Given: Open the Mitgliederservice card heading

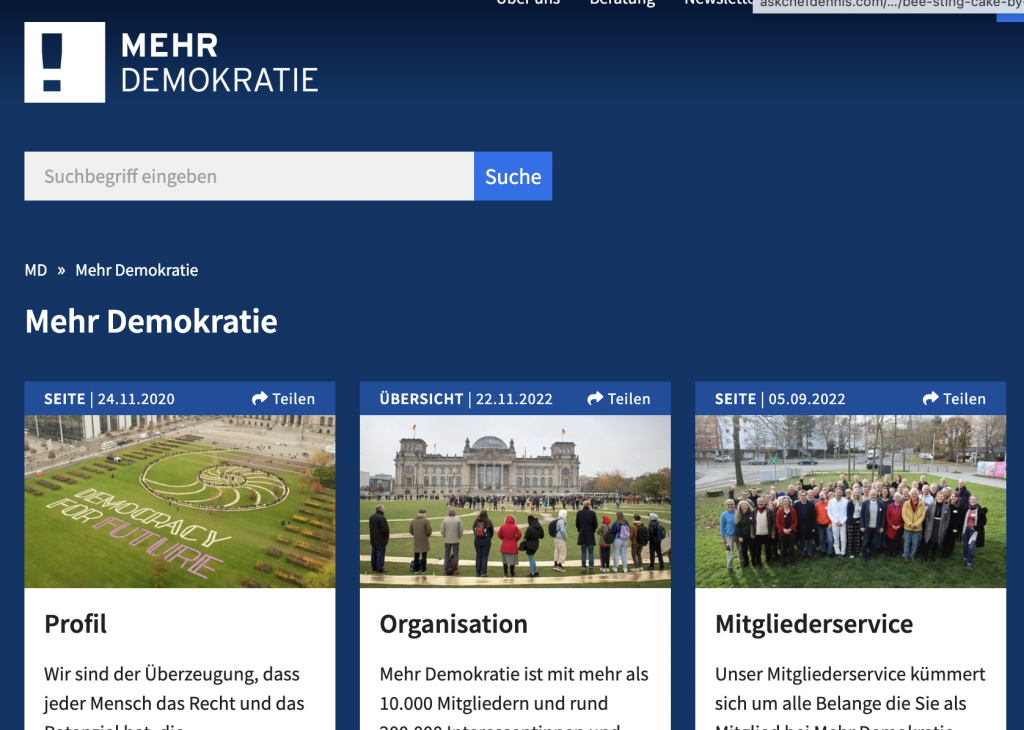Looking at the screenshot, I should point(814,624).
